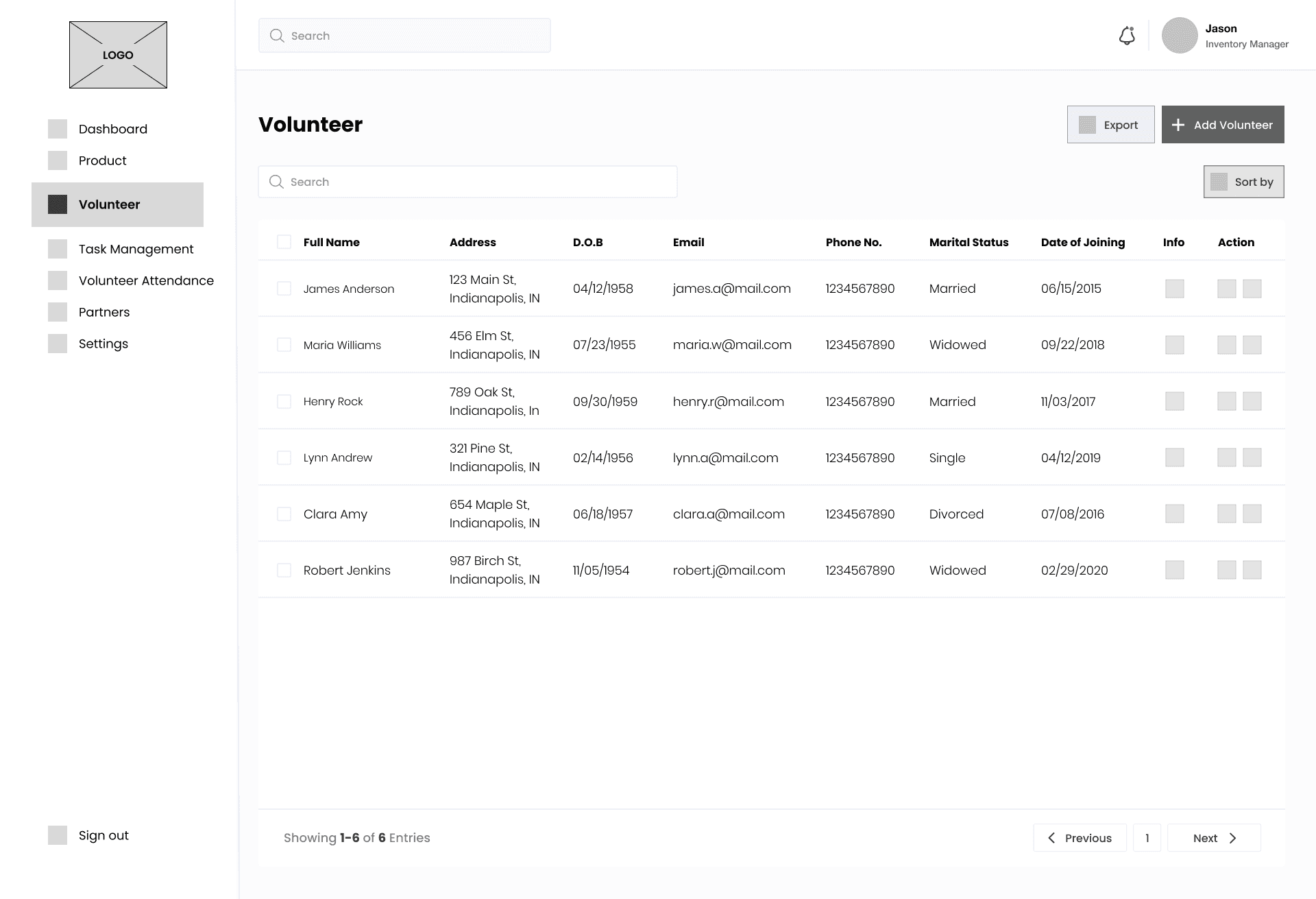This screenshot has height=899, width=1316.
Task: Click email james.a@mail.com
Action: 732,289
